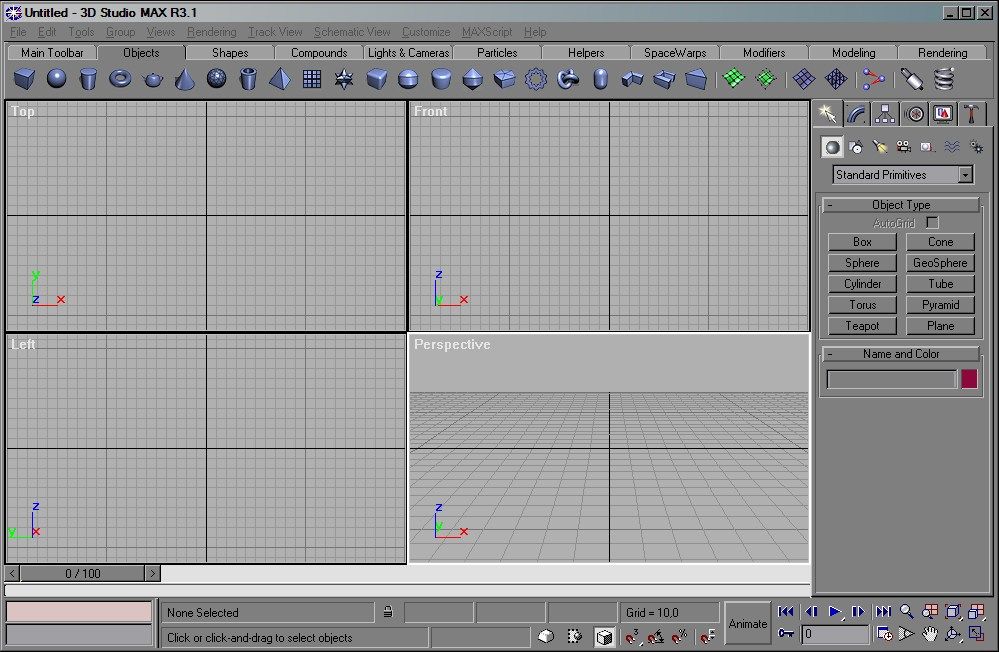The height and width of the screenshot is (652, 999).
Task: Click the first green patch grid icon
Action: coord(734,79)
